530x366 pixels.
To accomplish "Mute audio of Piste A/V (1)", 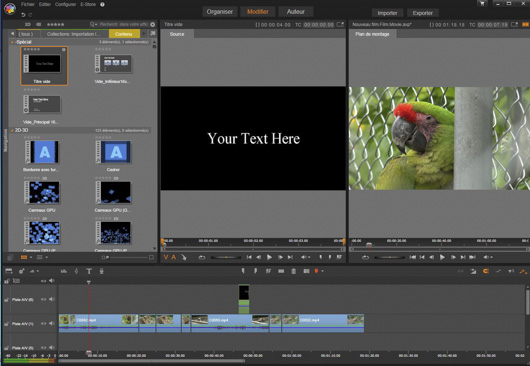I will tap(52, 323).
